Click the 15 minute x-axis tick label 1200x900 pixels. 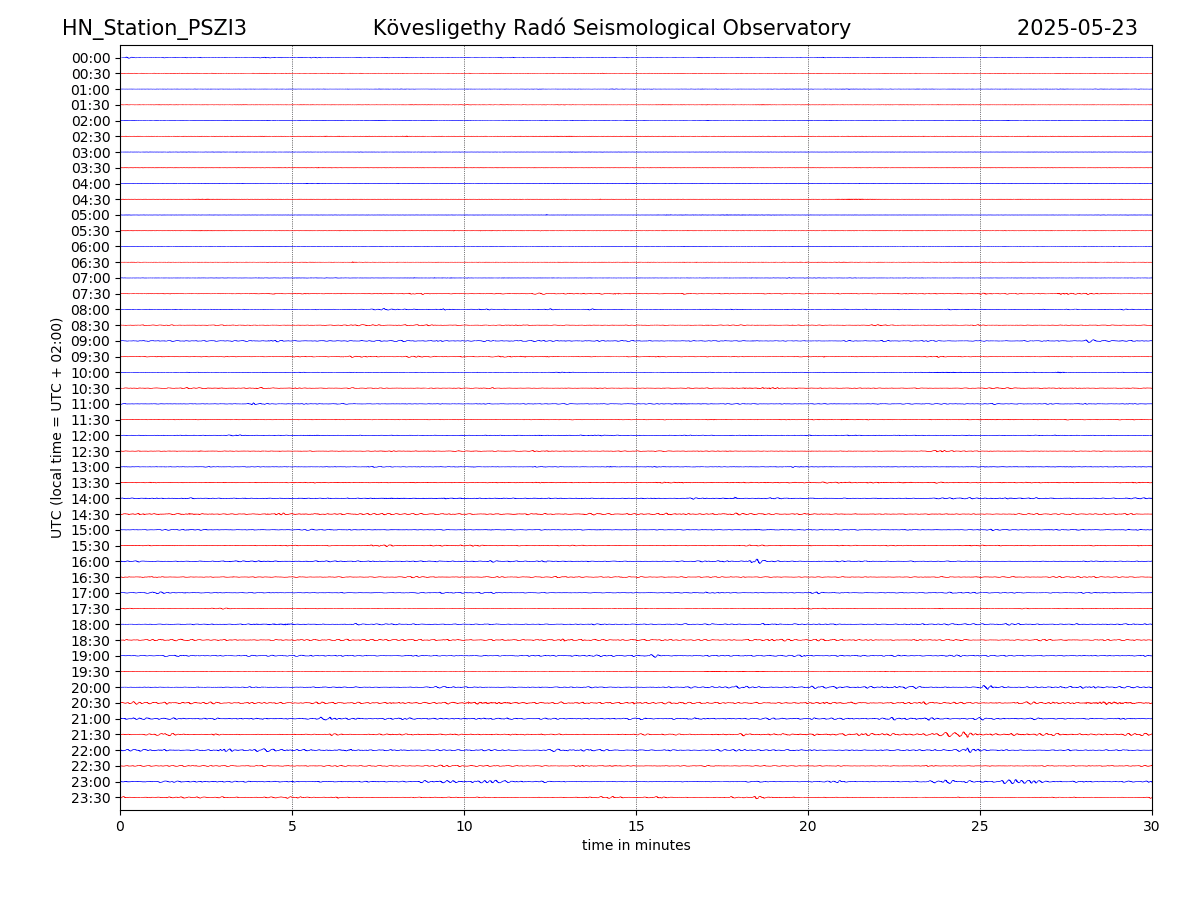pyautogui.click(x=636, y=827)
